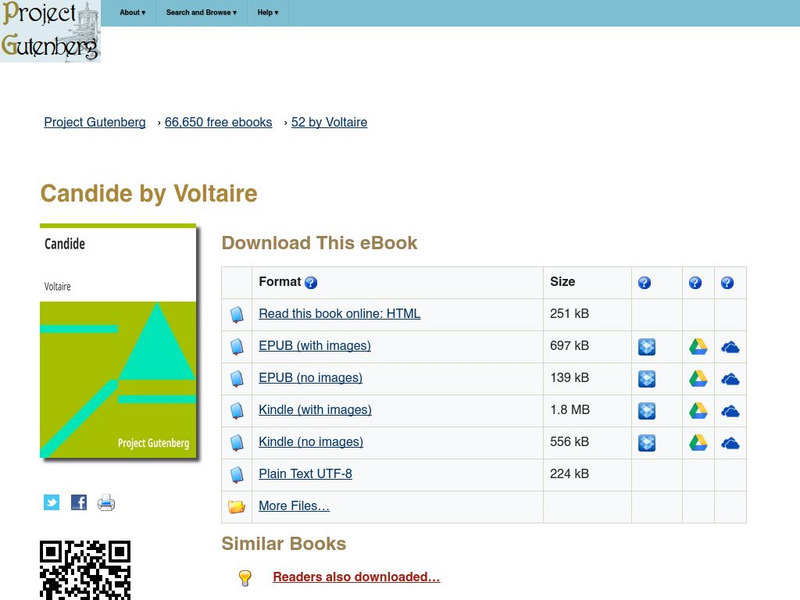Image resolution: width=800 pixels, height=600 pixels.
Task: Send Kindle (no images) to Dropbox
Action: (x=648, y=441)
